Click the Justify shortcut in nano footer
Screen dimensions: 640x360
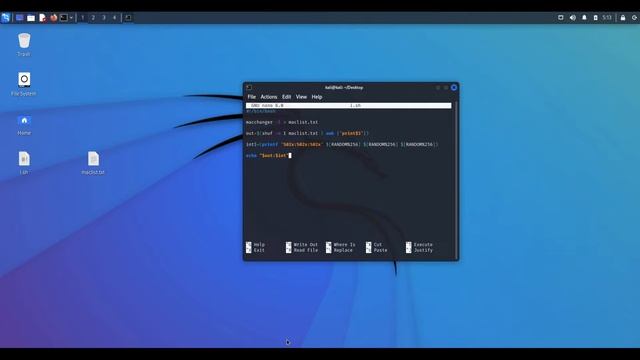(x=419, y=250)
